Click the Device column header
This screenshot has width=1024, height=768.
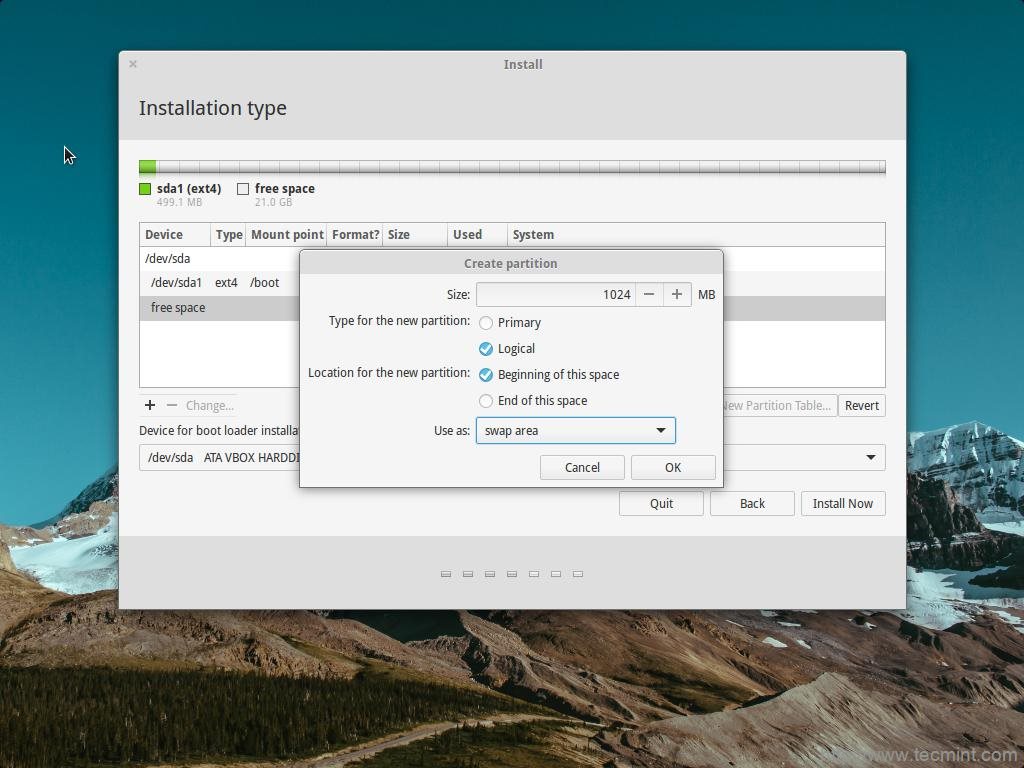[174, 234]
